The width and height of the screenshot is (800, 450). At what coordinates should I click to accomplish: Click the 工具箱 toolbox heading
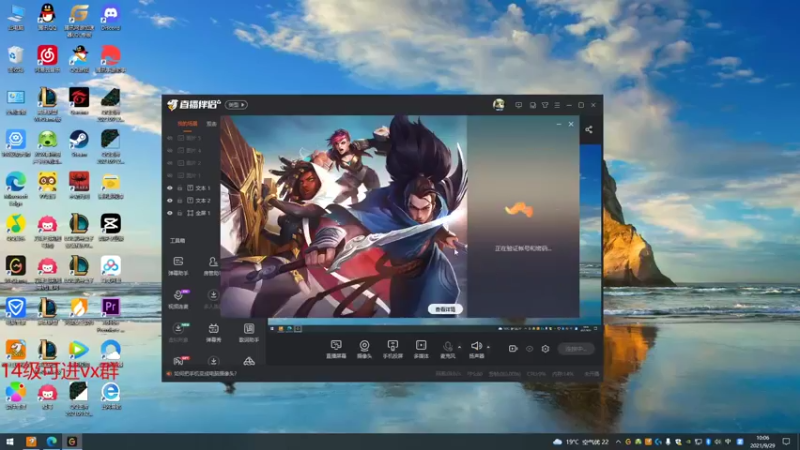pyautogui.click(x=178, y=240)
